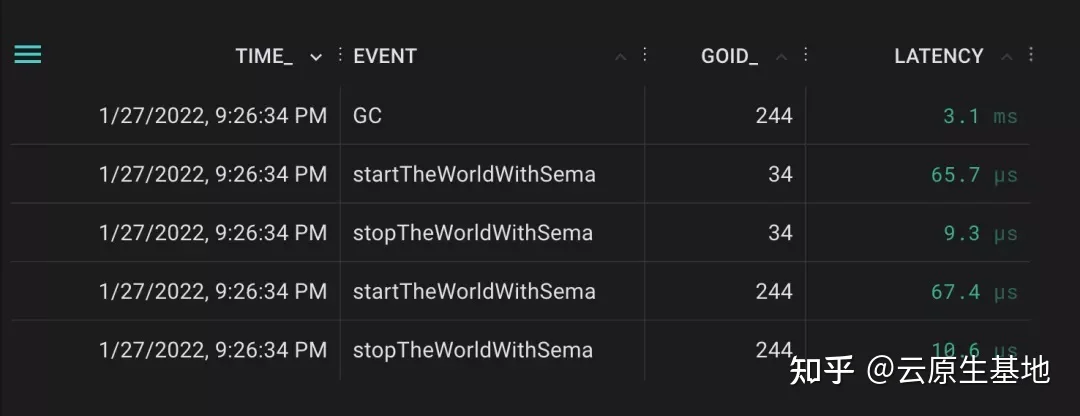Select stopTheWorldWithSema row with 9.3 µs

(520, 233)
